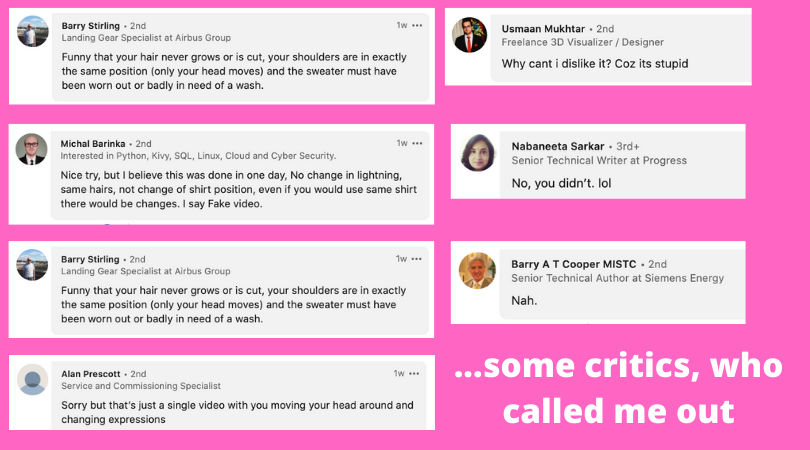Open the Barry A T Cooper MISTC name link
The image size is (810, 450).
(574, 264)
